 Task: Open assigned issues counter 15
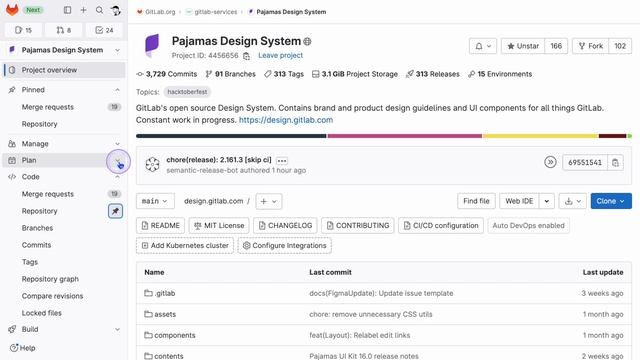pos(23,30)
